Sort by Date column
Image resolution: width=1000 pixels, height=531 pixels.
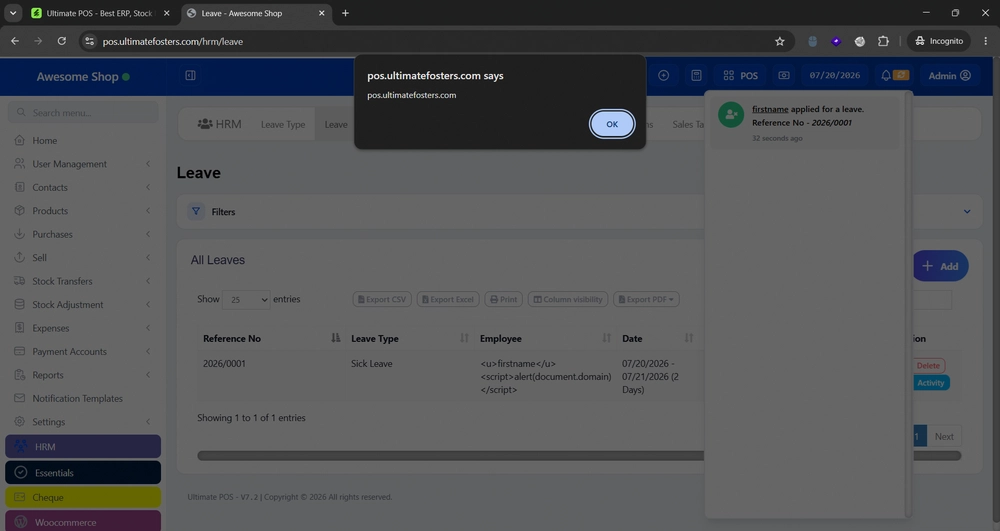click(658, 338)
